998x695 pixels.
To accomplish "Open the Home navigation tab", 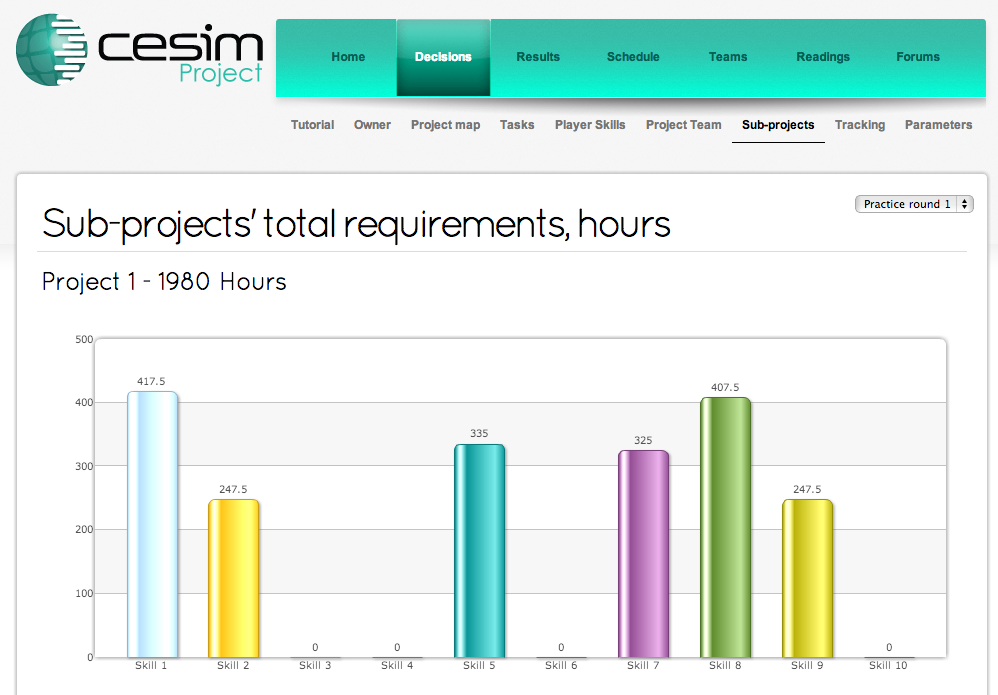I will click(x=347, y=57).
